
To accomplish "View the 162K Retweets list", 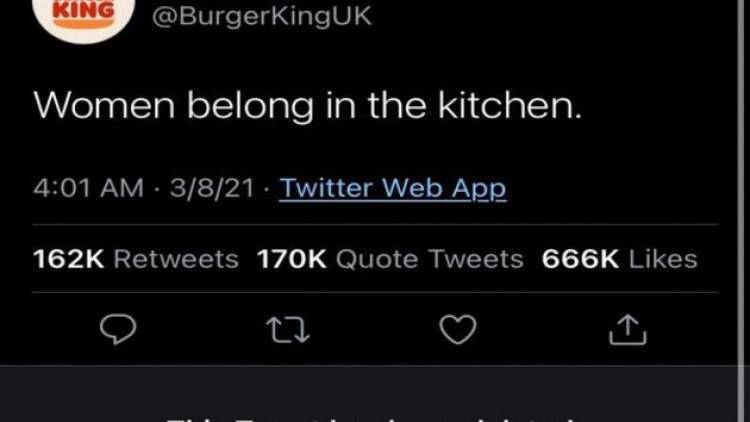I will coord(136,259).
